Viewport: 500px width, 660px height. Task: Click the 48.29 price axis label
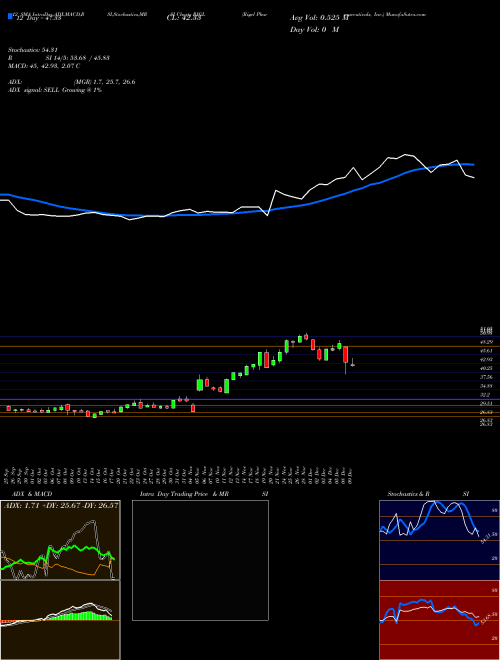pyautogui.click(x=487, y=342)
